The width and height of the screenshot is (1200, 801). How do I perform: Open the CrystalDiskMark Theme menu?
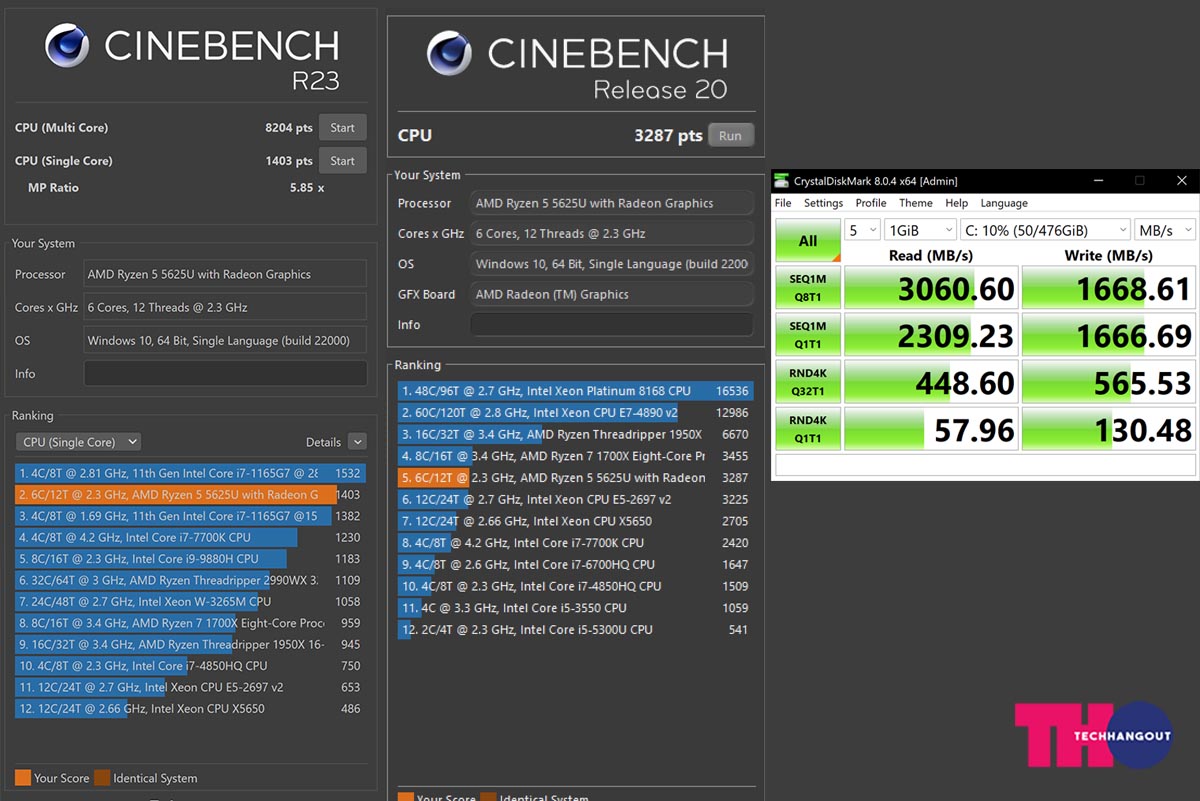tap(916, 203)
